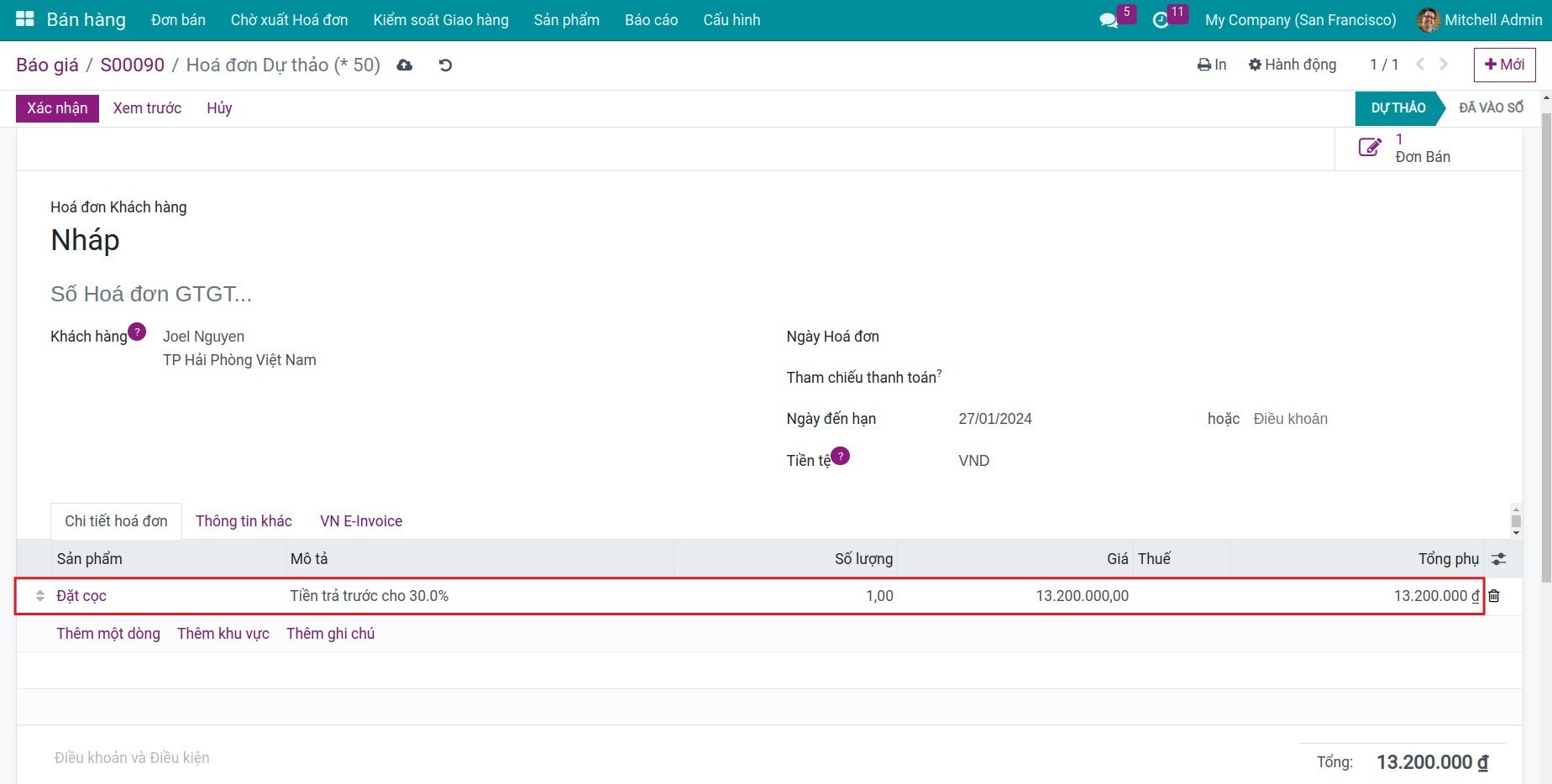This screenshot has width=1552, height=784.
Task: Open the Báo cáo menu
Action: 651,20
